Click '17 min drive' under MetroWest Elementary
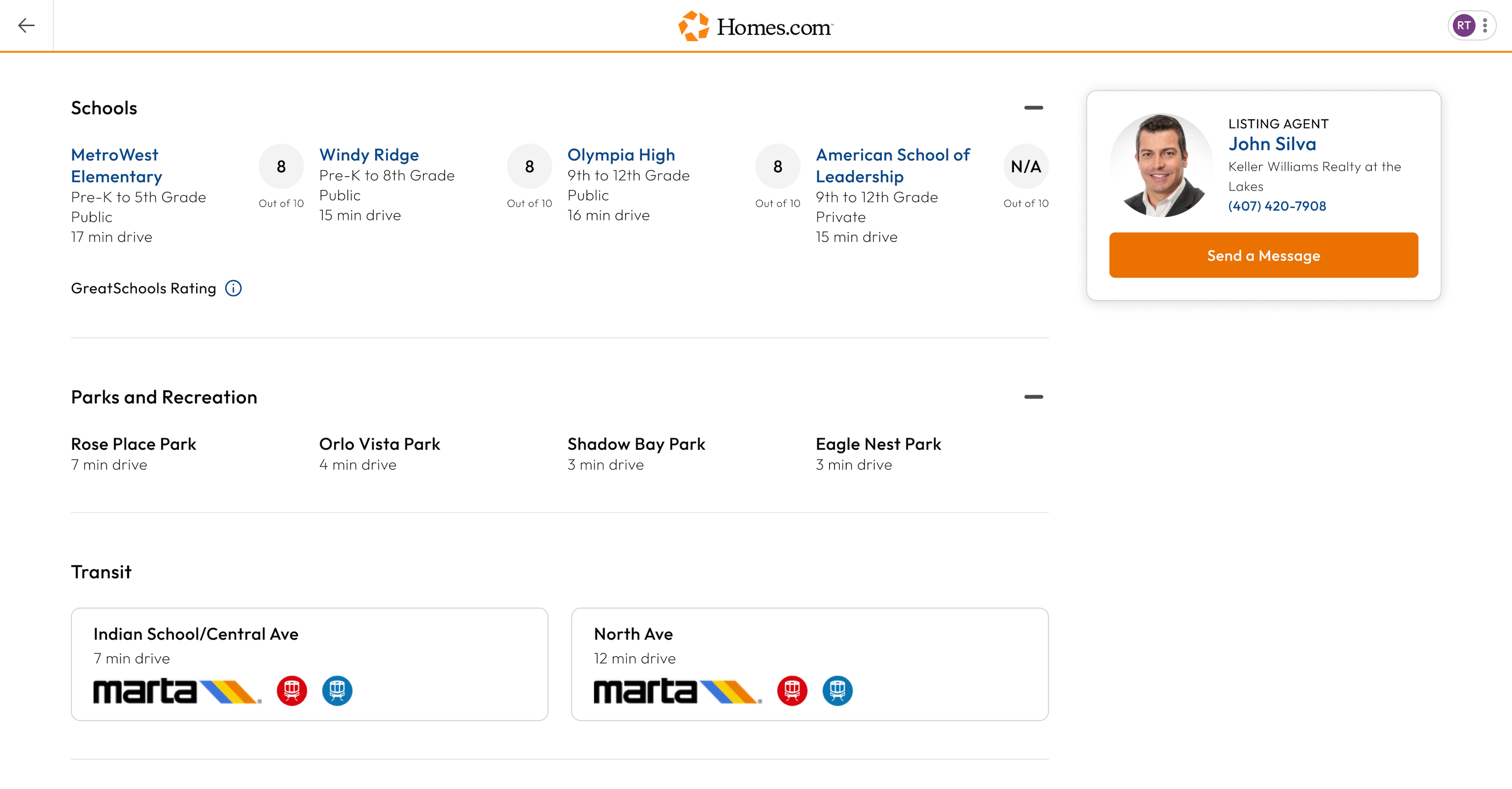1512x789 pixels. [x=112, y=237]
